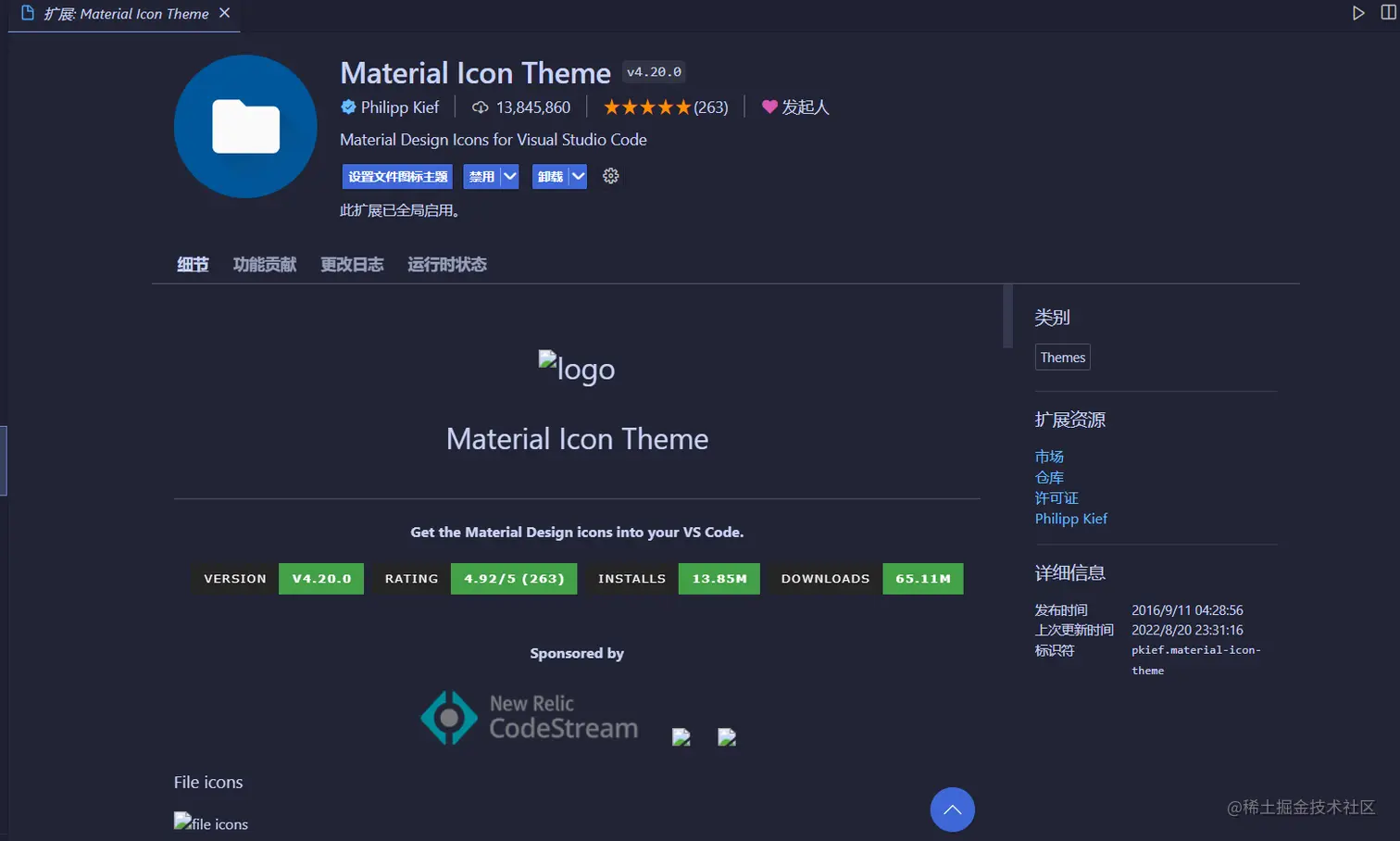This screenshot has width=1400, height=841.
Task: Click the DOWNLOADS 65.11M badge
Action: (867, 579)
